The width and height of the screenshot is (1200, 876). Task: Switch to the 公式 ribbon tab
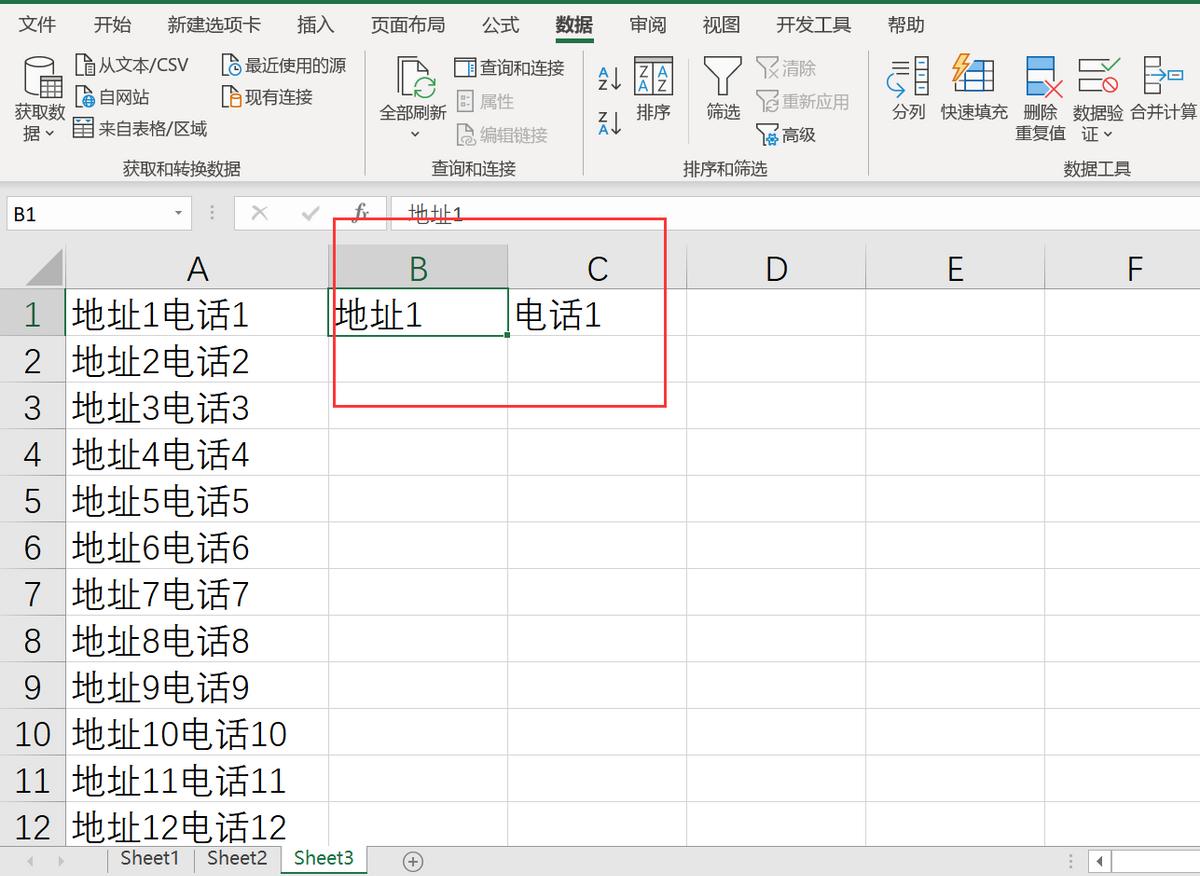(x=500, y=25)
